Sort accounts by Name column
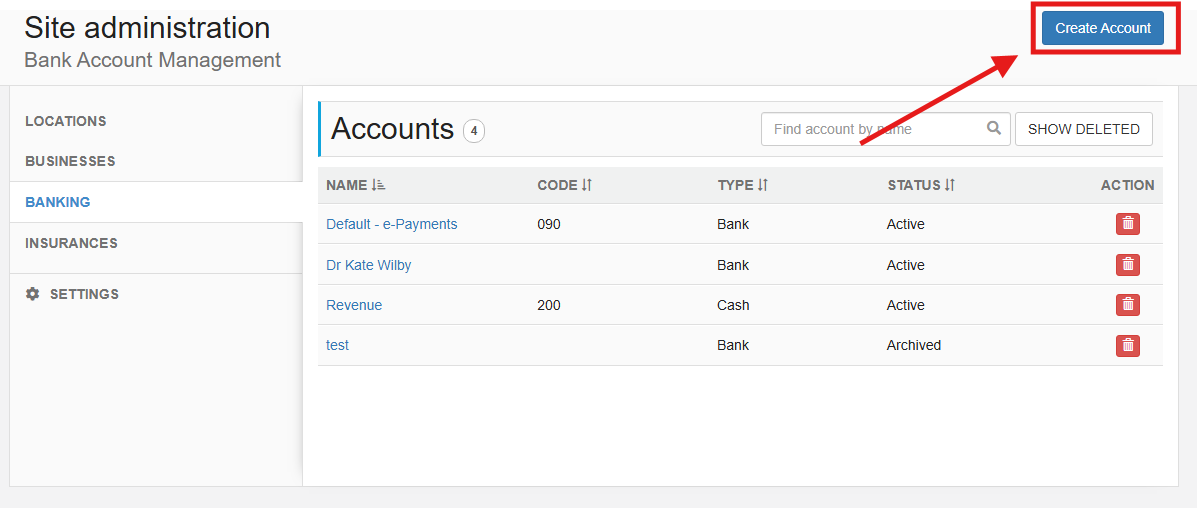1197x508 pixels. (356, 185)
